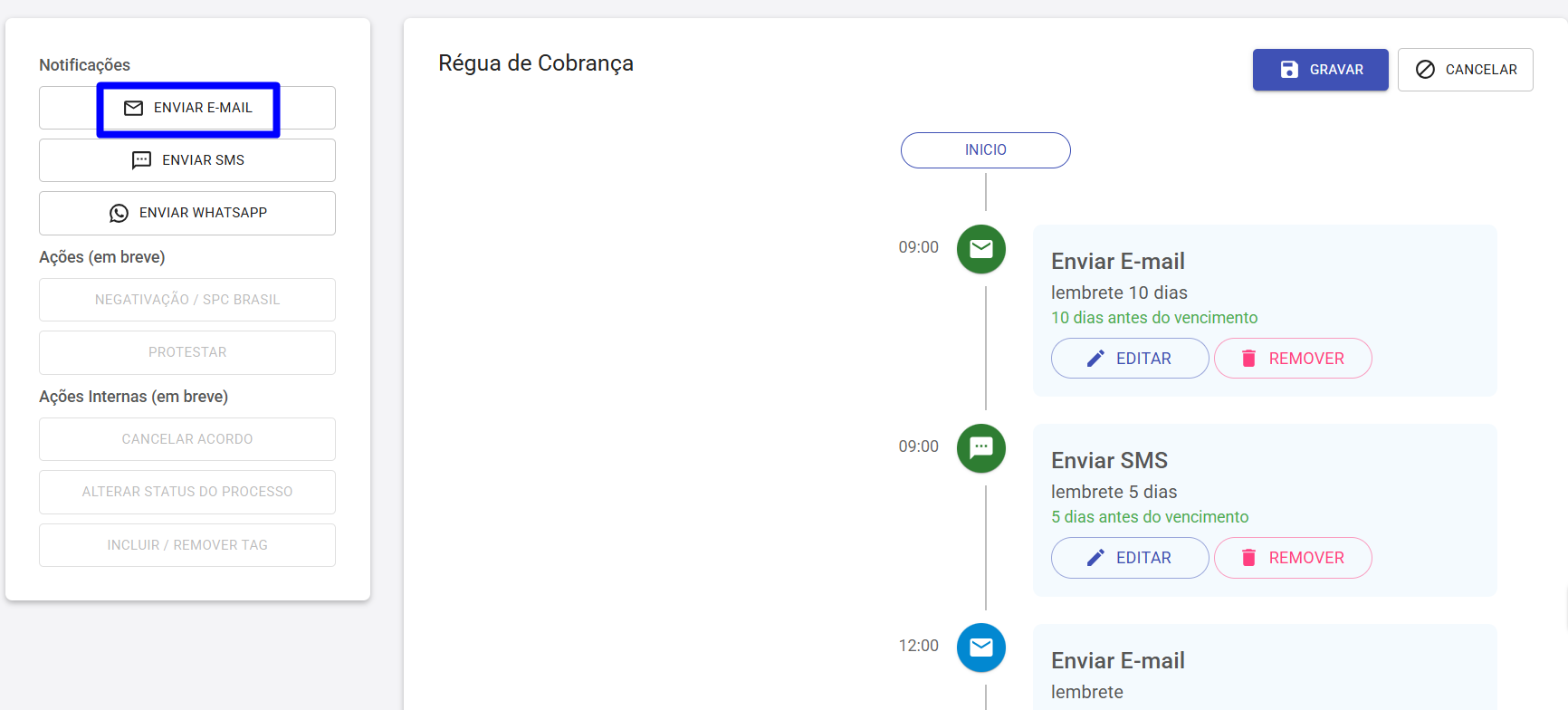Click the WhatsApp icon in notifications
1568x710 pixels.
119,214
